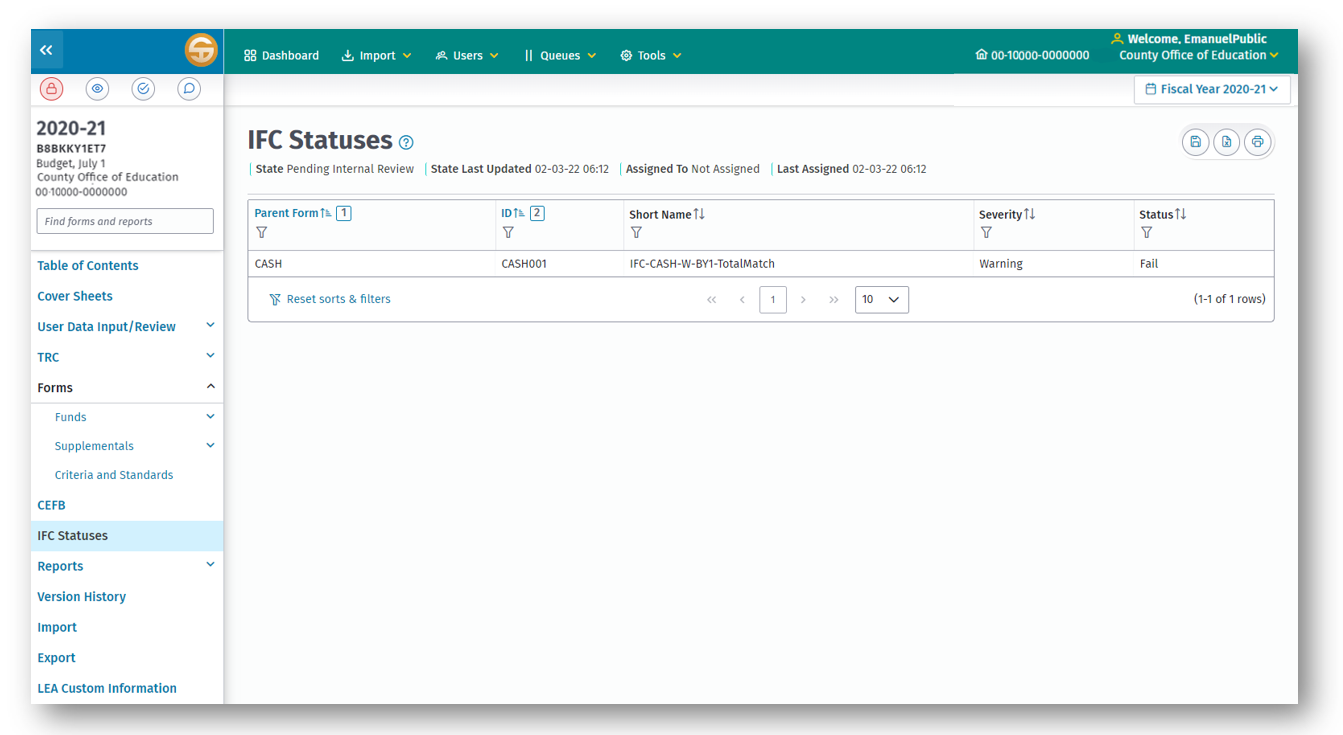Screen dimensions: 1343x735
Task: Export to Excel using the spreadsheet icon
Action: 1227,141
